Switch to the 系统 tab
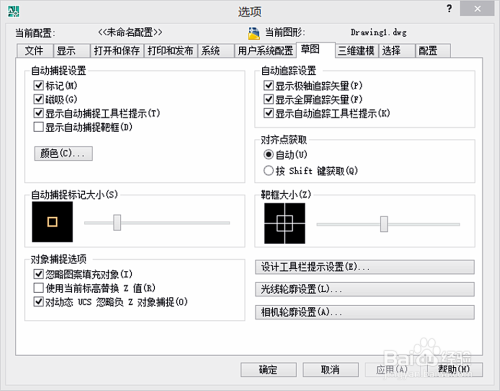 point(216,51)
